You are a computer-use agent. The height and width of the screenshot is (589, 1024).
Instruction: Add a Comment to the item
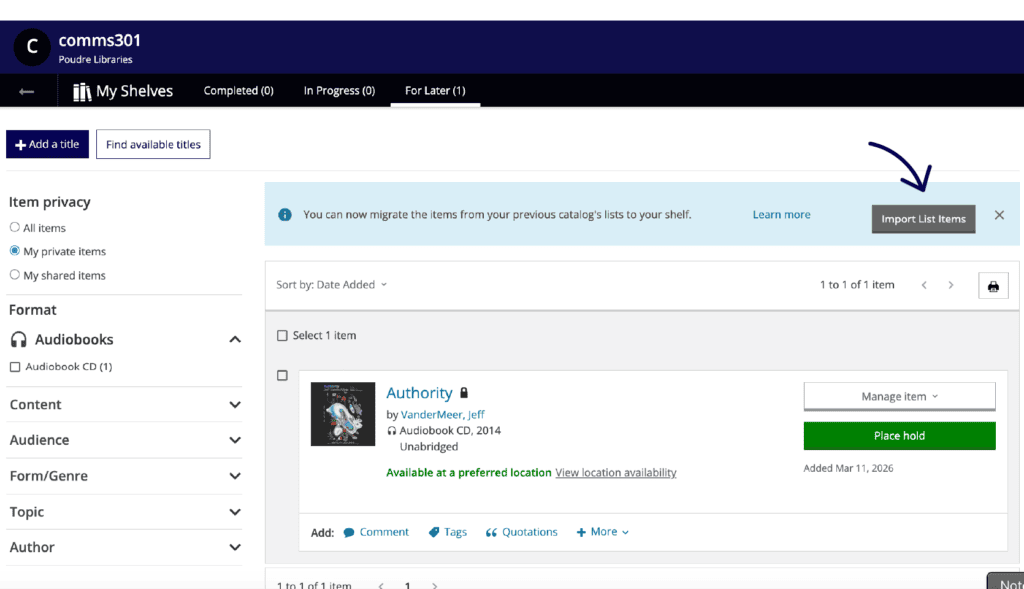click(x=376, y=532)
